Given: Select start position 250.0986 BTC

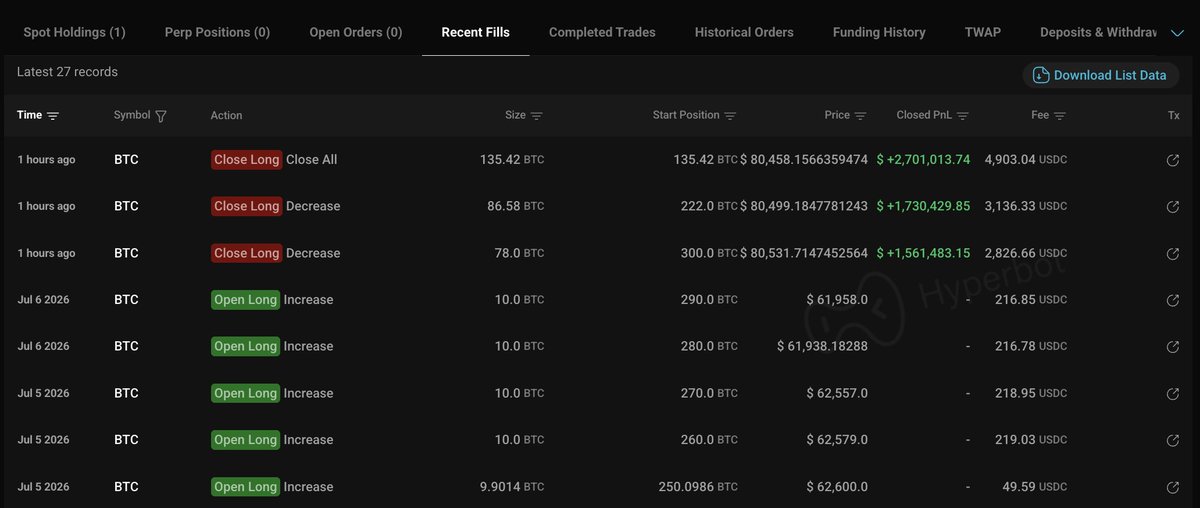Looking at the screenshot, I should (698, 487).
